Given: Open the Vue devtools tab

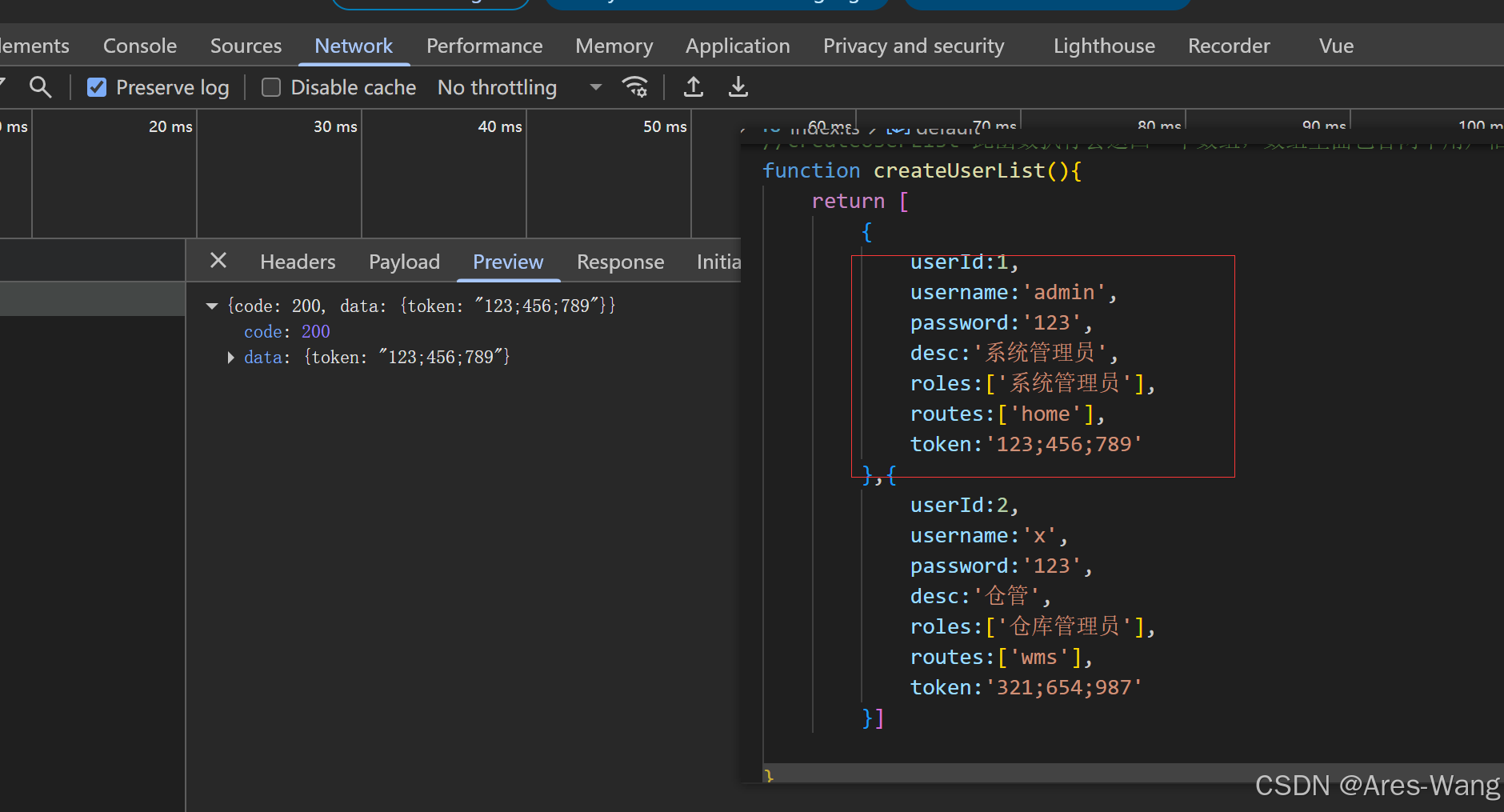Looking at the screenshot, I should [x=1336, y=46].
